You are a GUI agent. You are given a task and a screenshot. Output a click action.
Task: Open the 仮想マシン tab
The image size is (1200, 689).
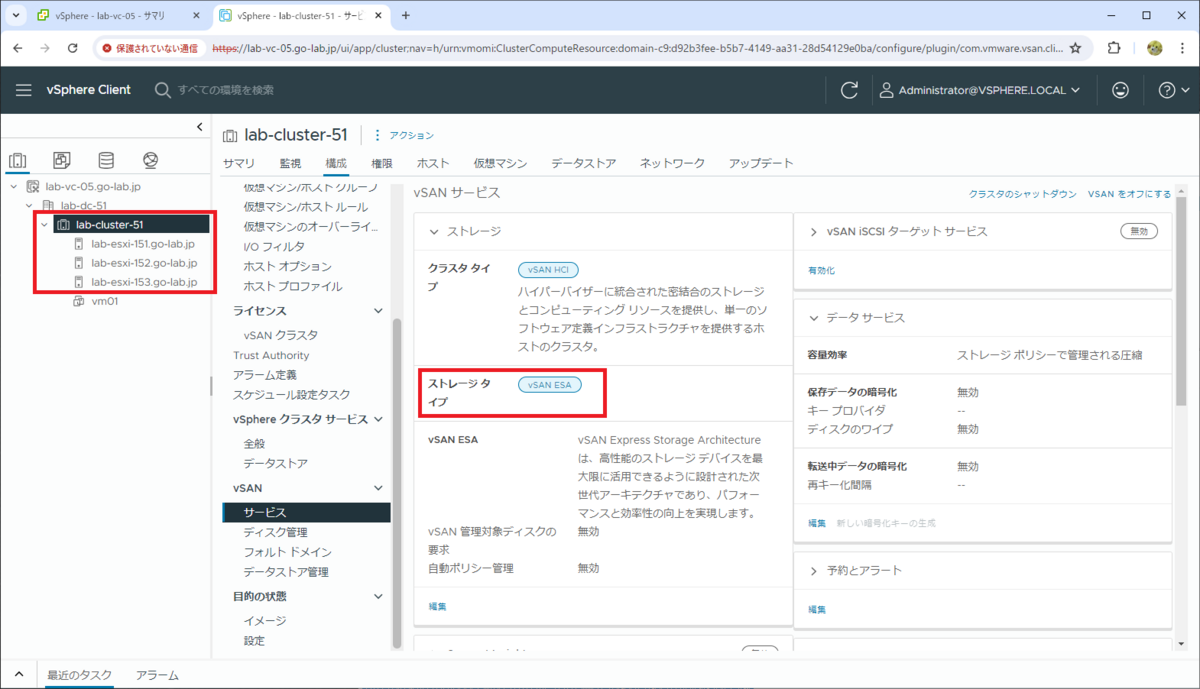click(x=500, y=163)
